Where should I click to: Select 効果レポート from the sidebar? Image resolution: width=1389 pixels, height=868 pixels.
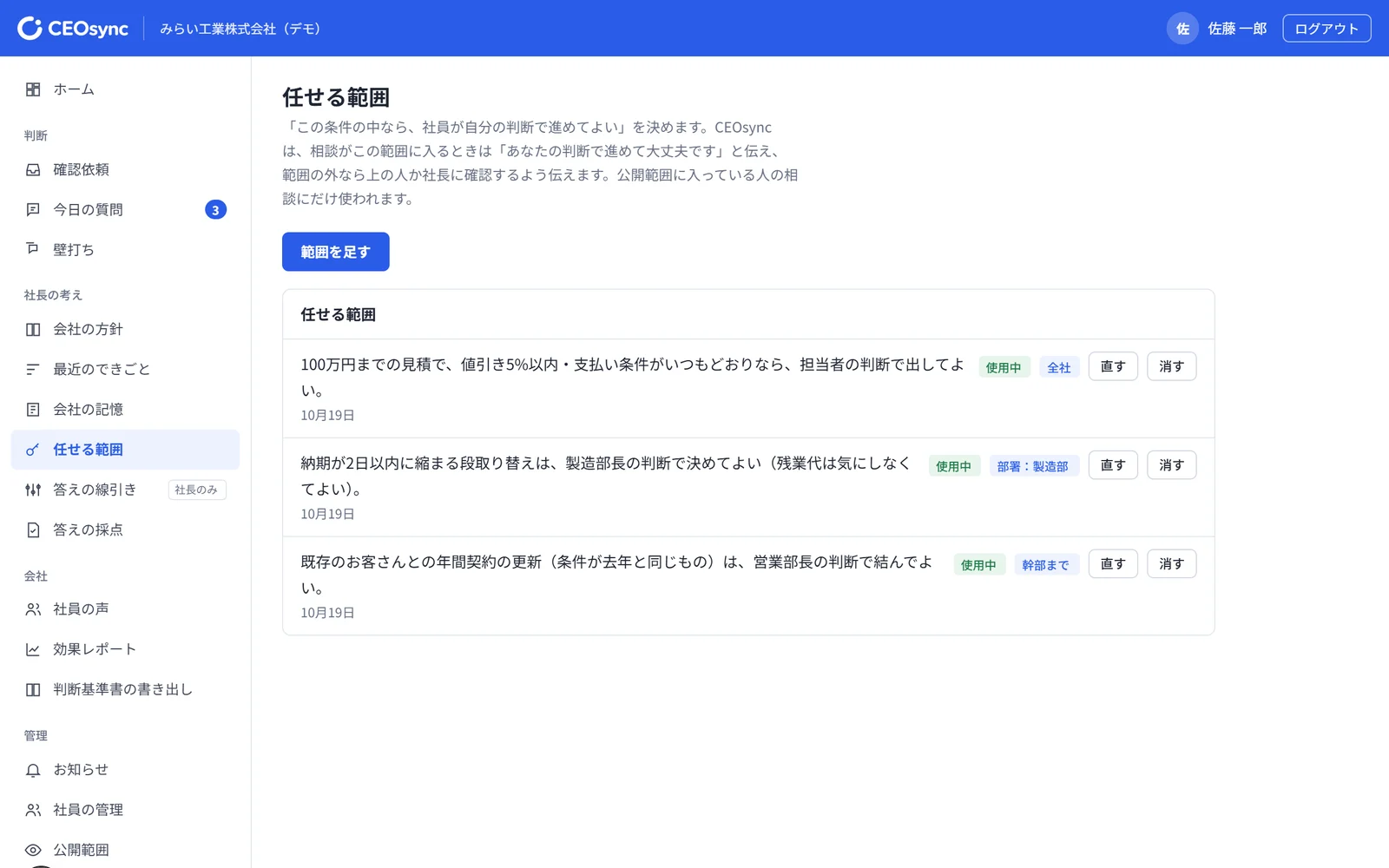(x=125, y=649)
